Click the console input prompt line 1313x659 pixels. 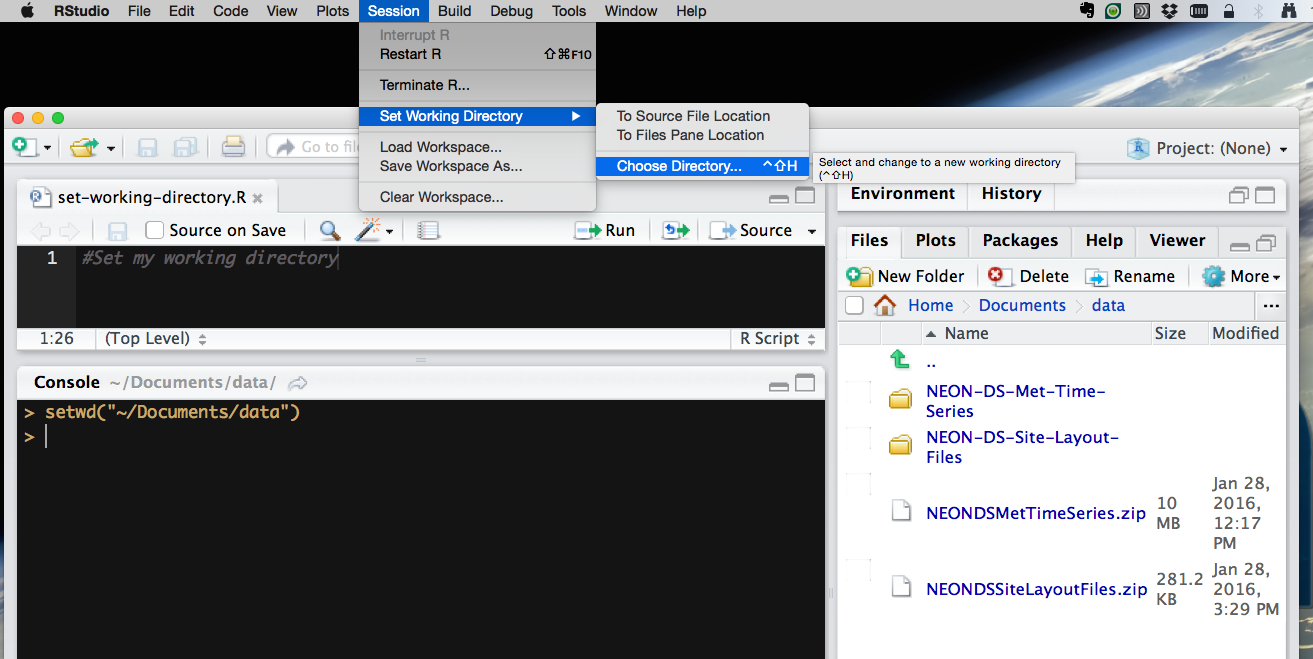[420, 437]
